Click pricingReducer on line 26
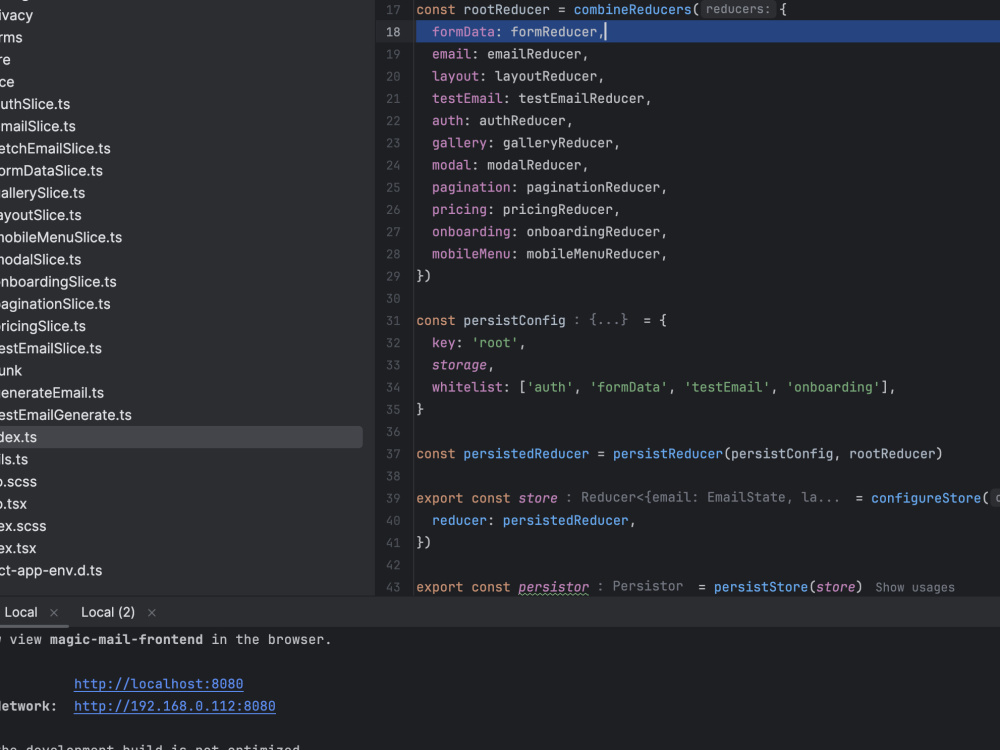 tap(557, 210)
